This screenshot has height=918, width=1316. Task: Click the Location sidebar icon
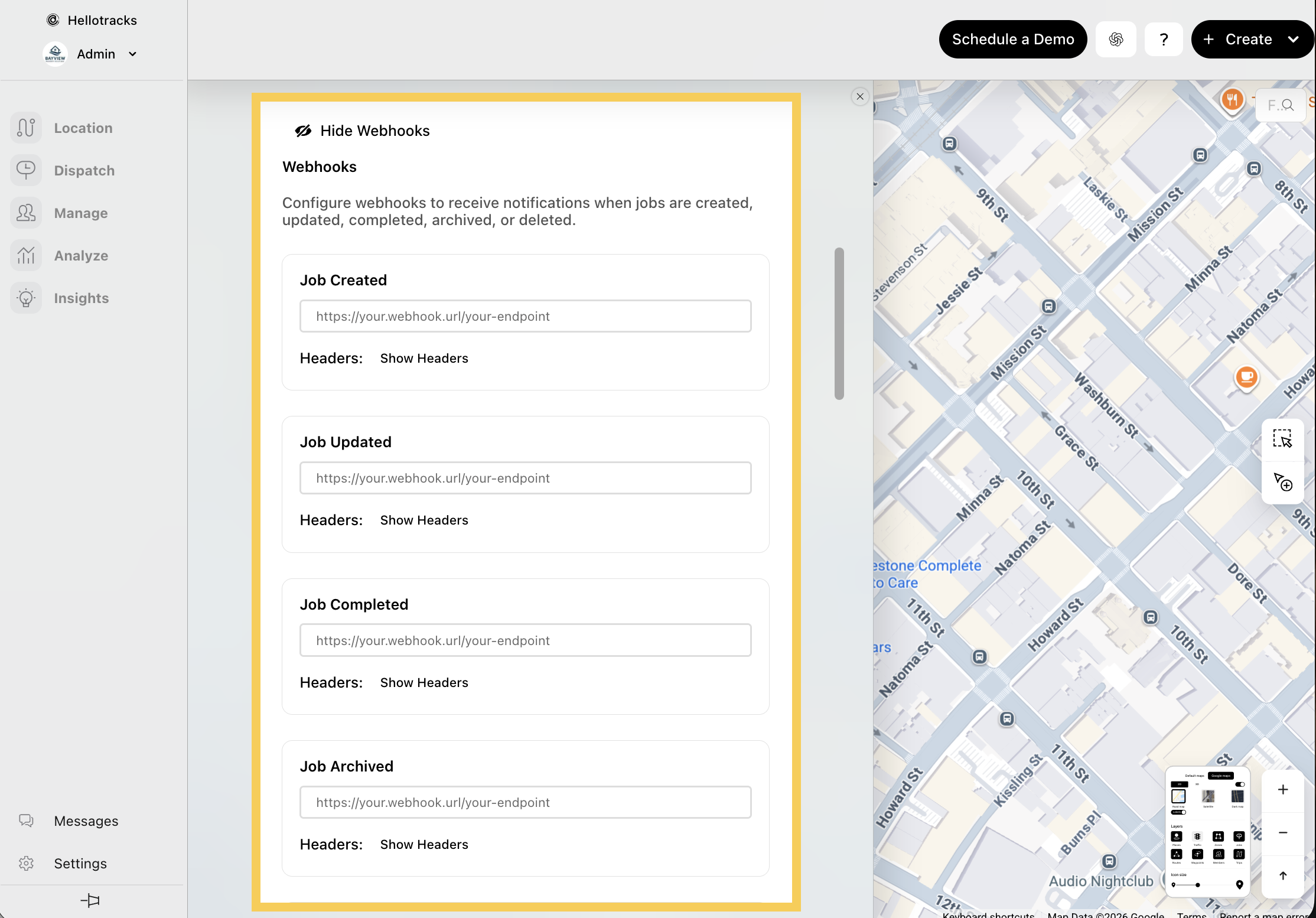26,128
